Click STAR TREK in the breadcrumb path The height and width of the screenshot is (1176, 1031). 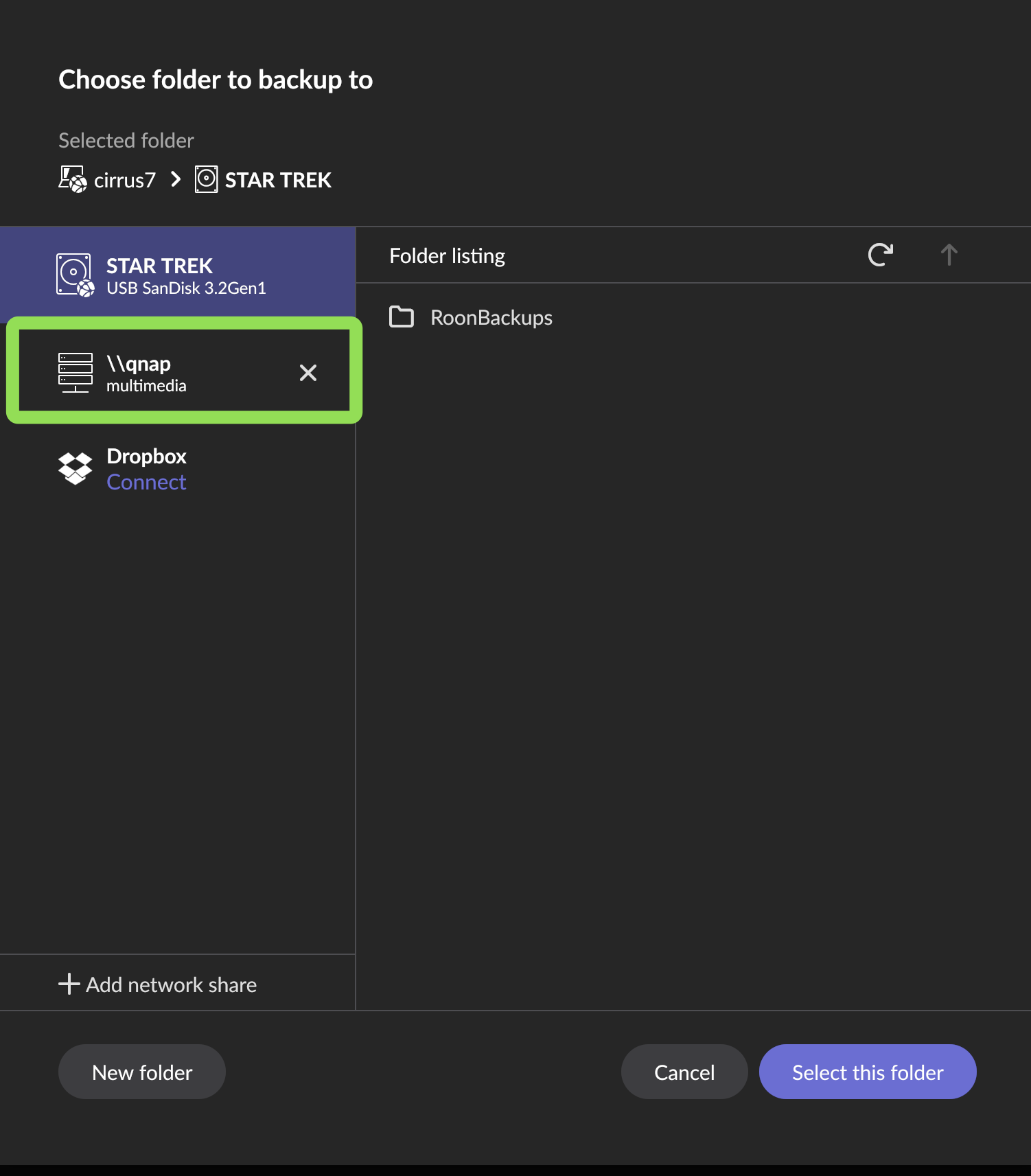(278, 180)
